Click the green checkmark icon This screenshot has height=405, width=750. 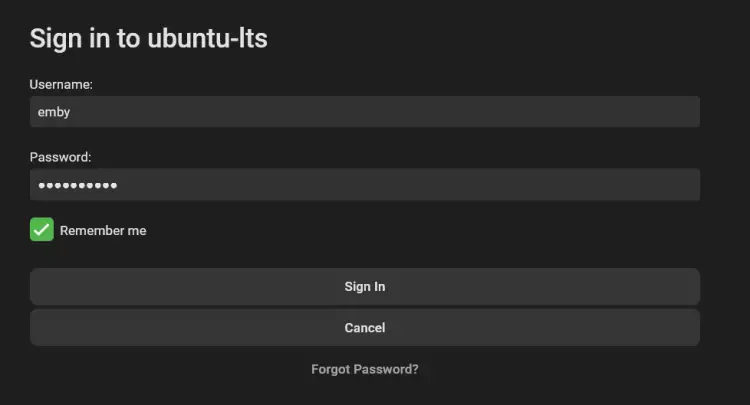pyautogui.click(x=41, y=230)
